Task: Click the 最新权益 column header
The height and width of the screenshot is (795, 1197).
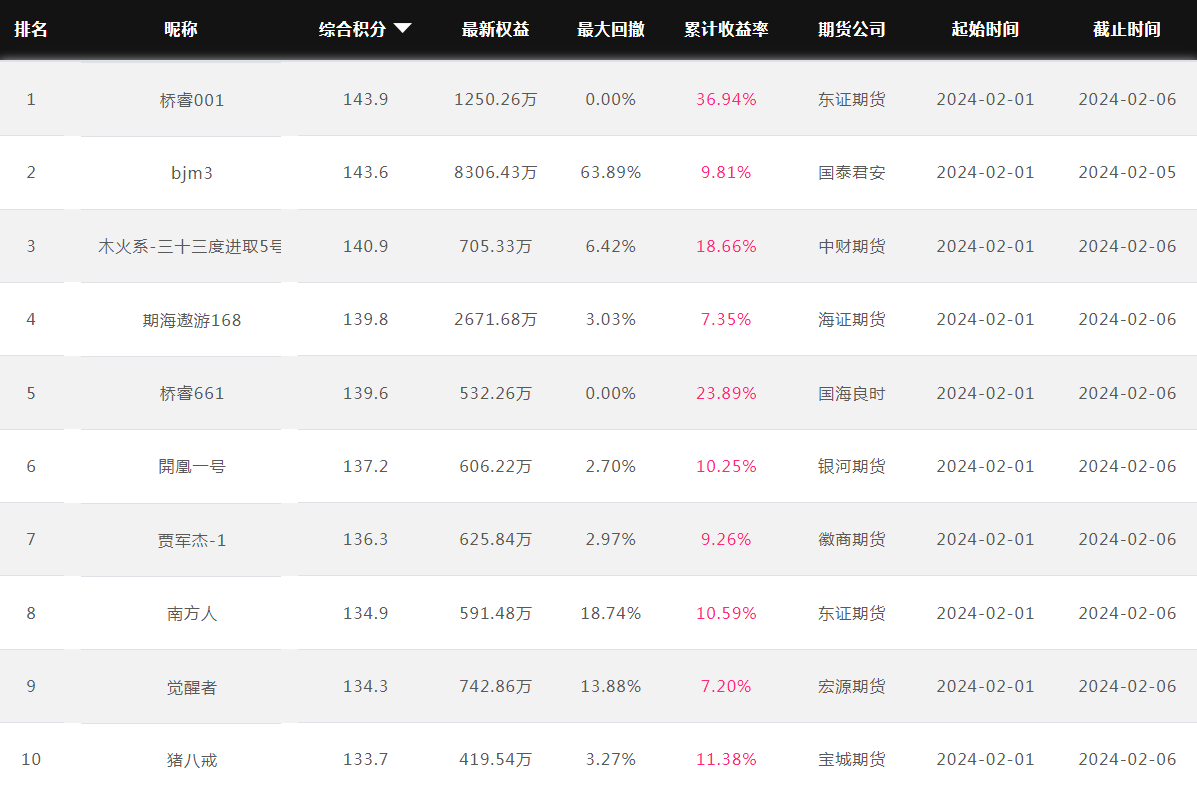Action: pyautogui.click(x=495, y=29)
